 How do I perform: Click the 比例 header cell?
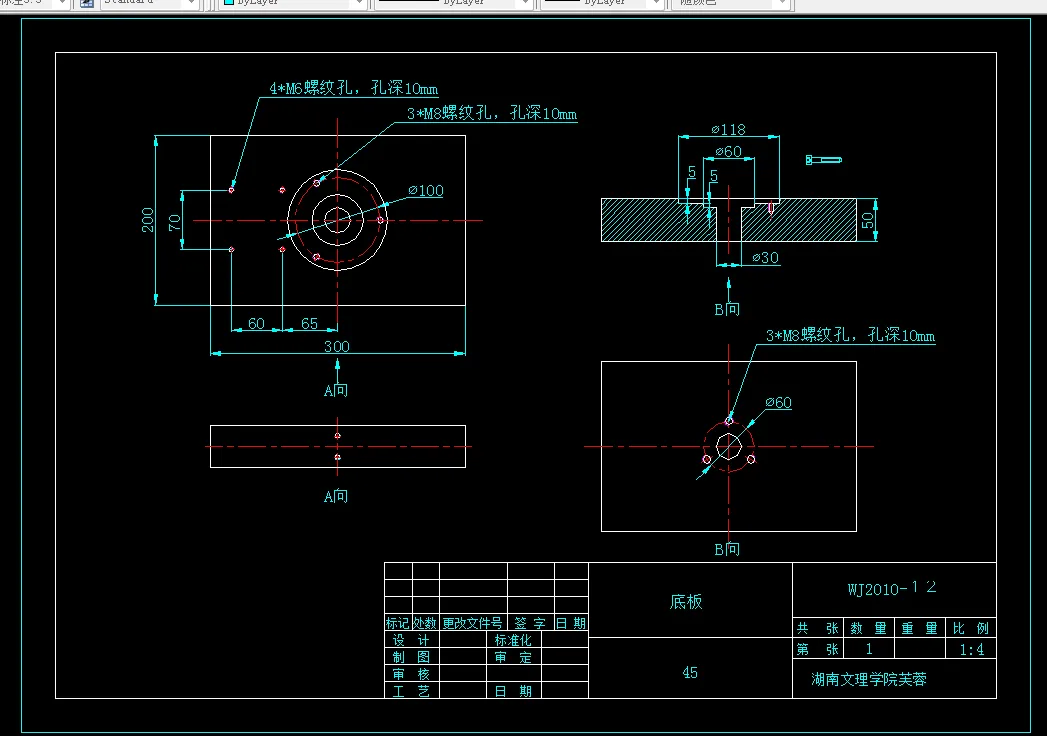(x=971, y=628)
